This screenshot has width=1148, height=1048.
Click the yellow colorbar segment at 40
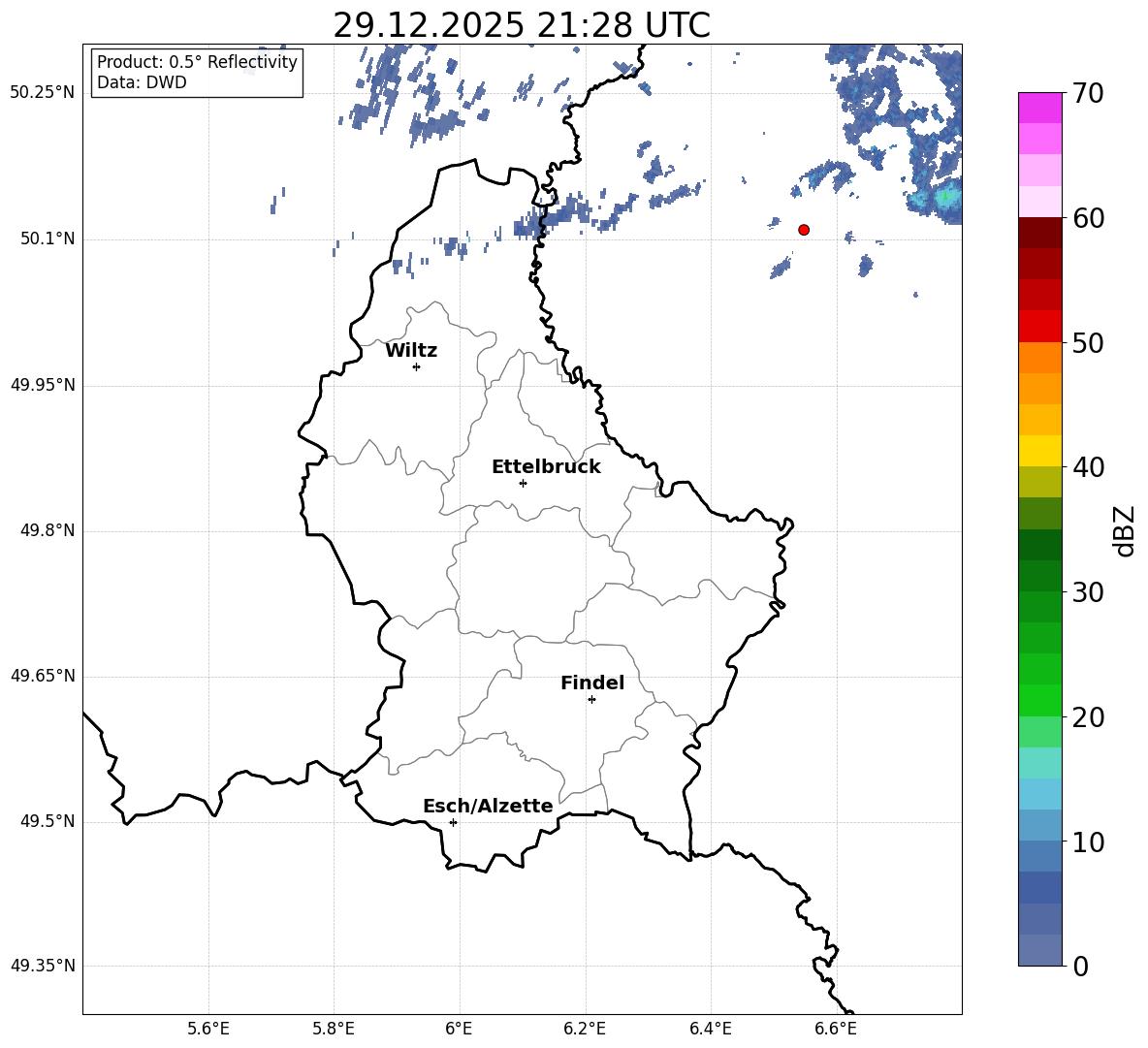tap(1039, 451)
